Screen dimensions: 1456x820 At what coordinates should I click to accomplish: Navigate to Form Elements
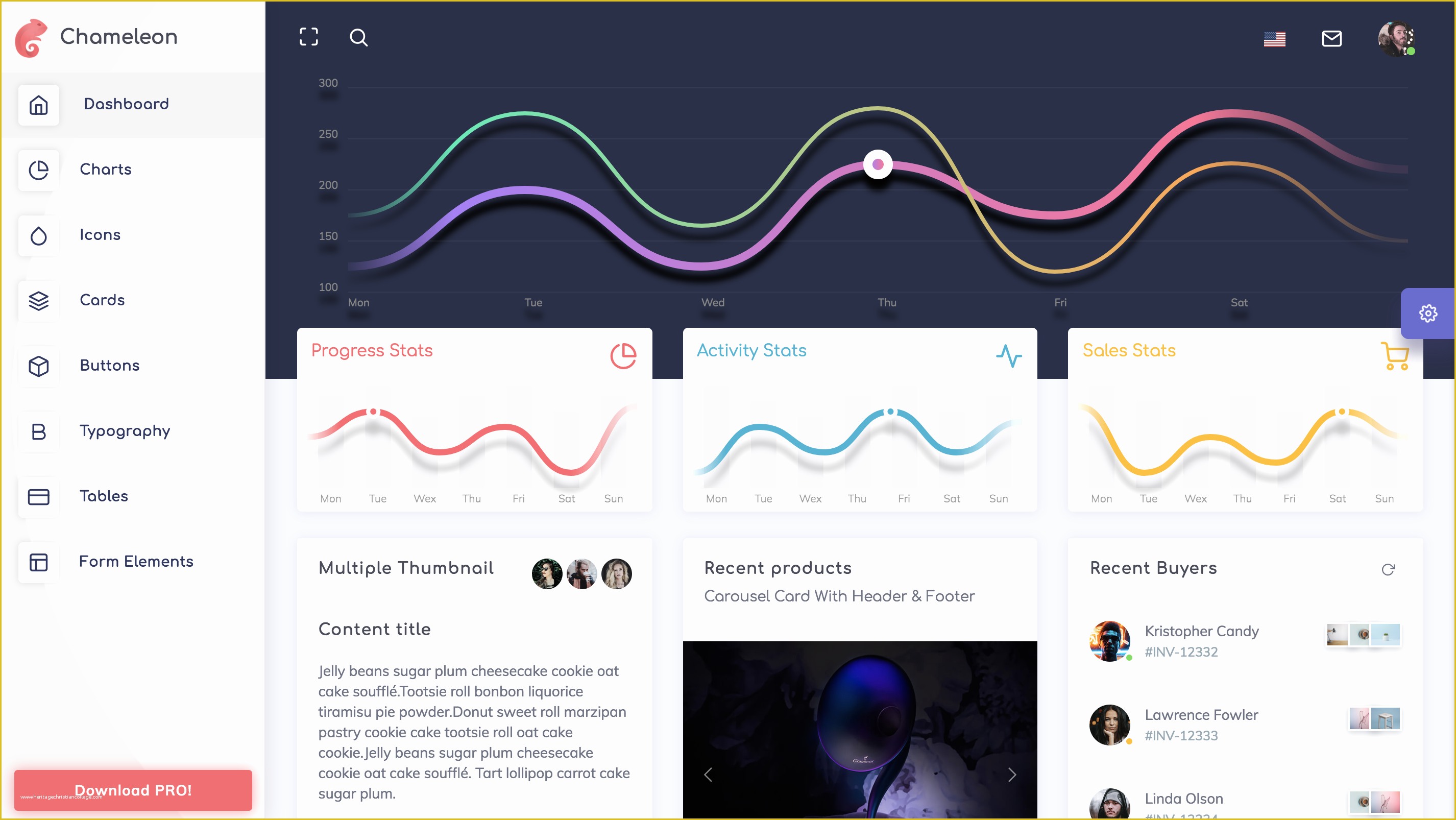pyautogui.click(x=136, y=561)
